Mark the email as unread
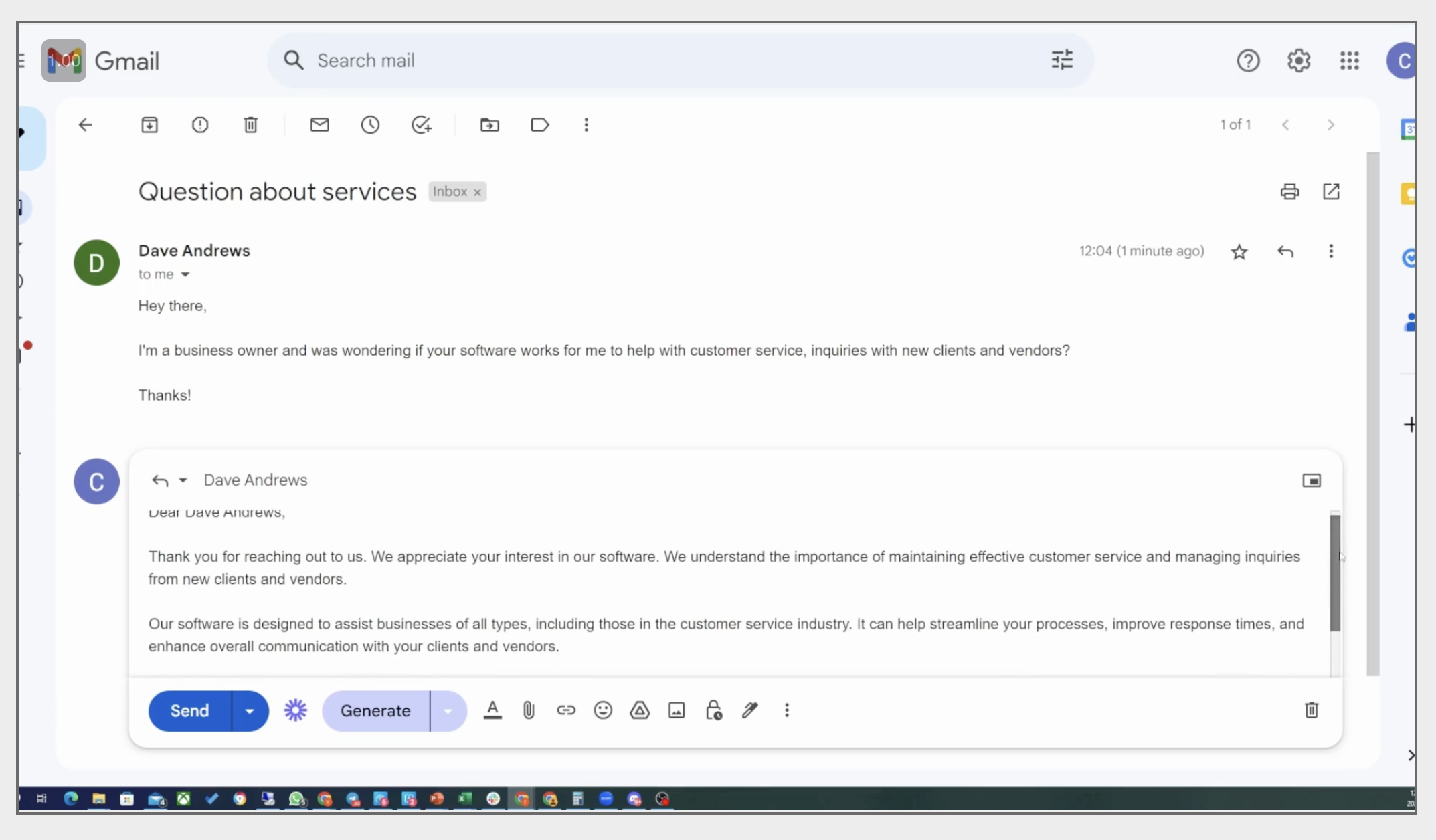Viewport: 1436px width, 840px height. click(x=319, y=125)
